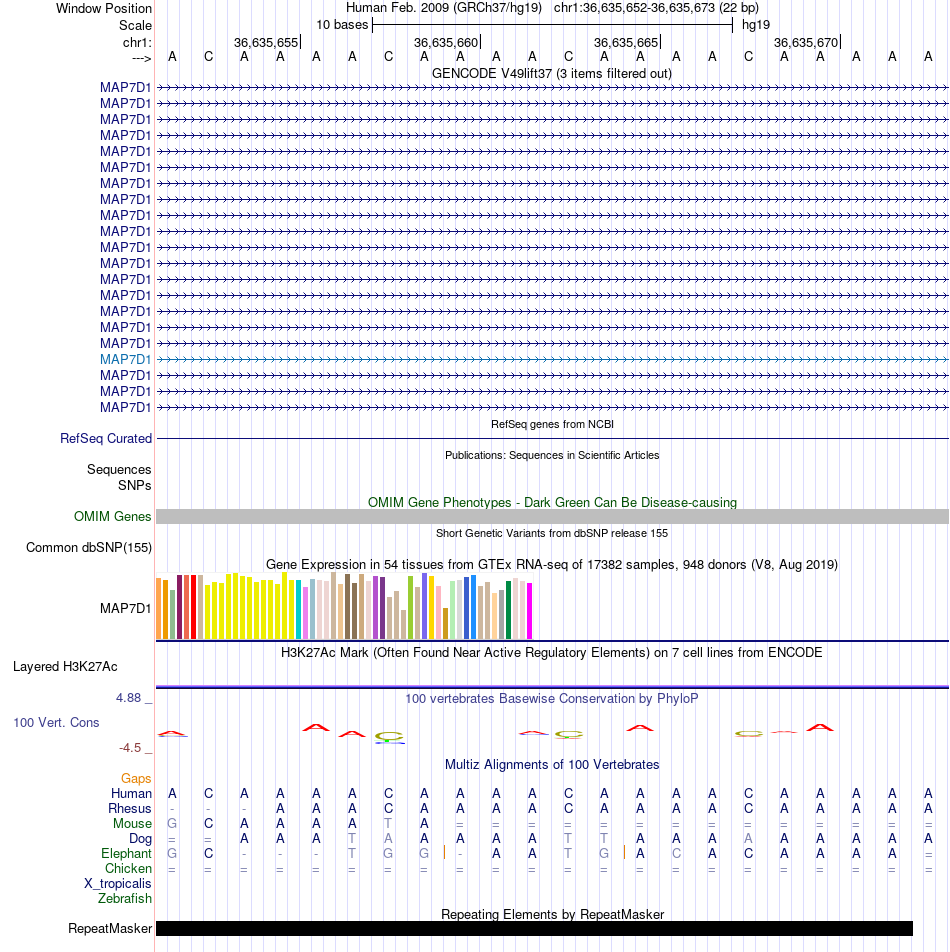Open the 'H3K27Ac Mark' ENCODE track title
950x952 pixels.
click(551, 652)
